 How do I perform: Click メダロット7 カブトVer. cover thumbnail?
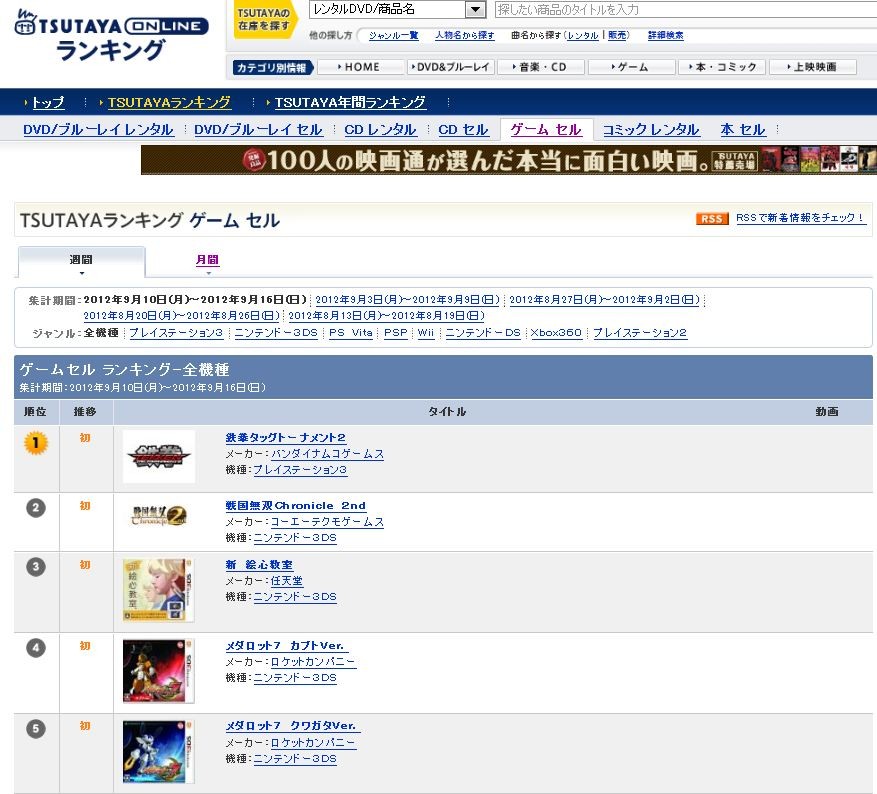point(159,671)
